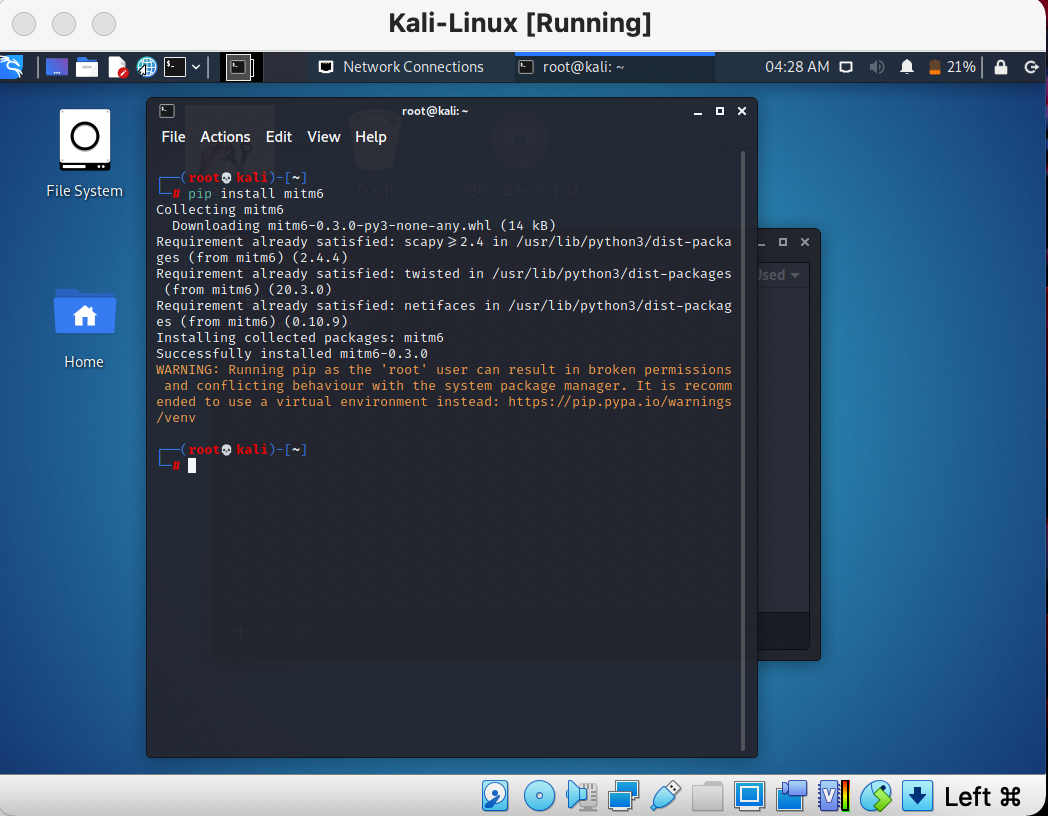
Task: Click the display settings tray icon
Action: [x=846, y=67]
